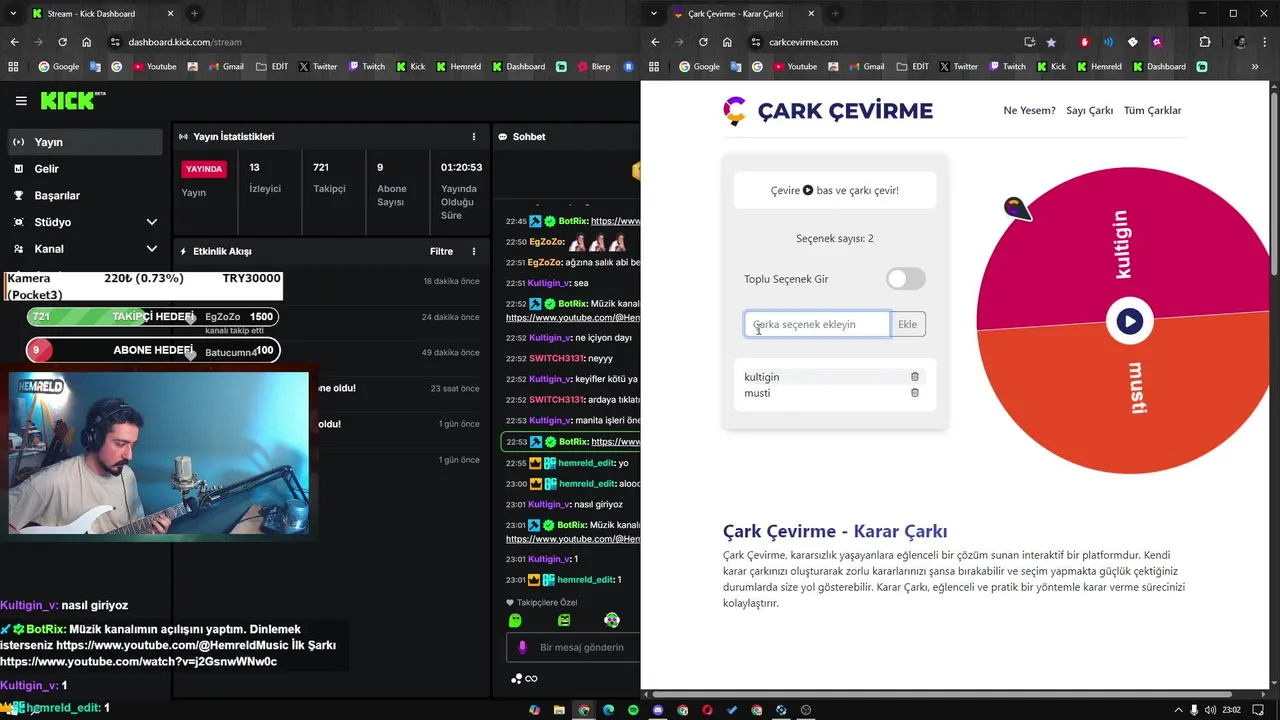This screenshot has width=1280, height=720.
Task: Open the Kick dashboard hamburger menu
Action: point(21,101)
